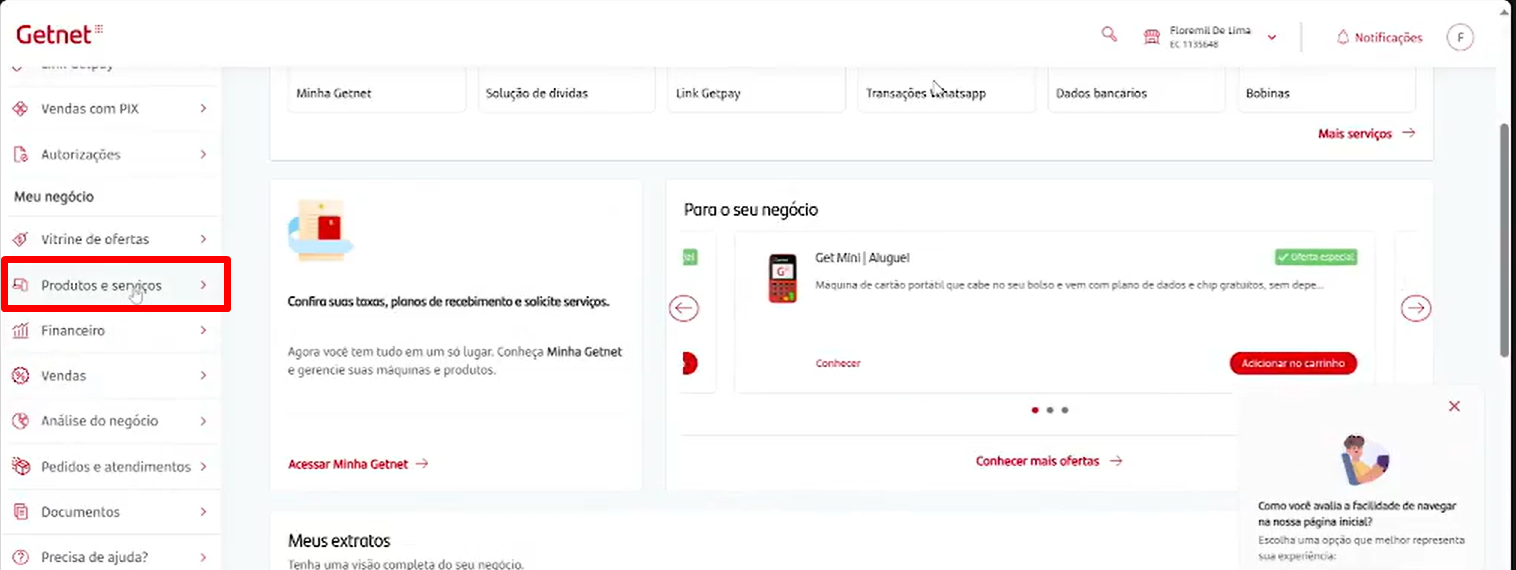The height and width of the screenshot is (570, 1516).
Task: Expand Vitrine de ofertas chevron
Action: tap(203, 240)
